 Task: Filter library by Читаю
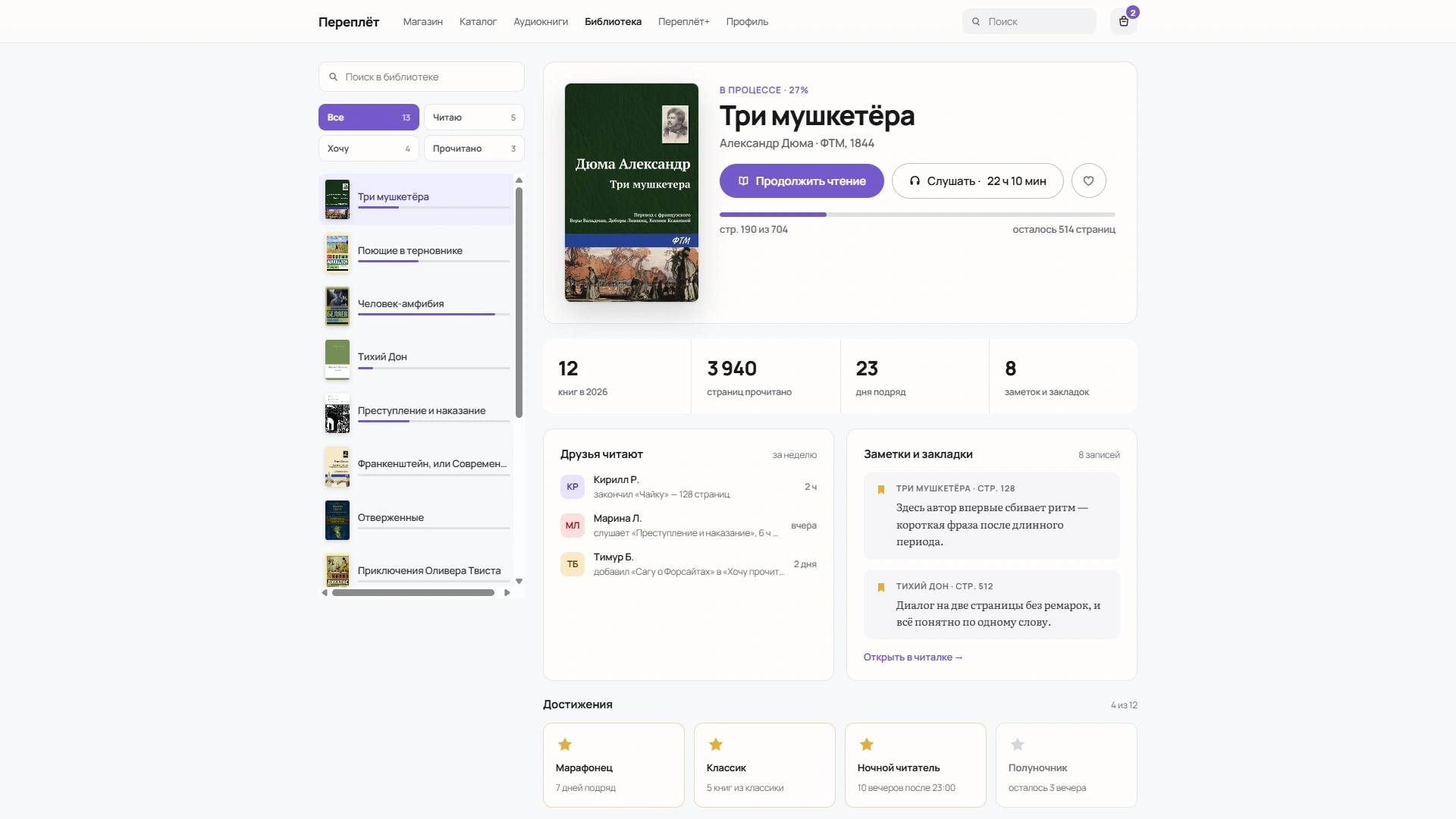474,118
